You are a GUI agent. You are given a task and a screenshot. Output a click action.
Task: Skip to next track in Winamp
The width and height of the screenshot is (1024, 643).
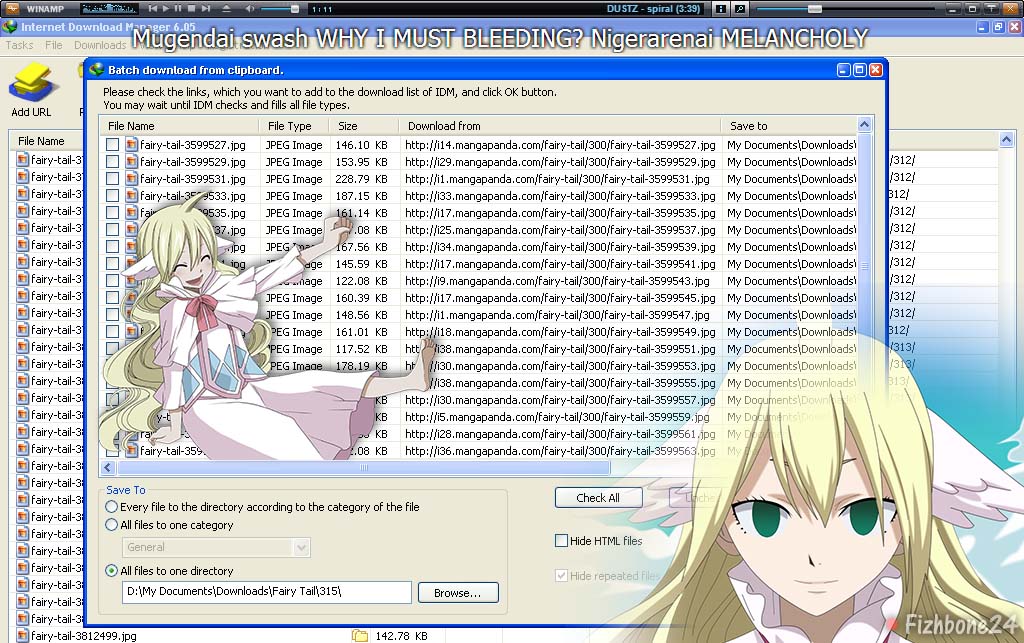[206, 8]
